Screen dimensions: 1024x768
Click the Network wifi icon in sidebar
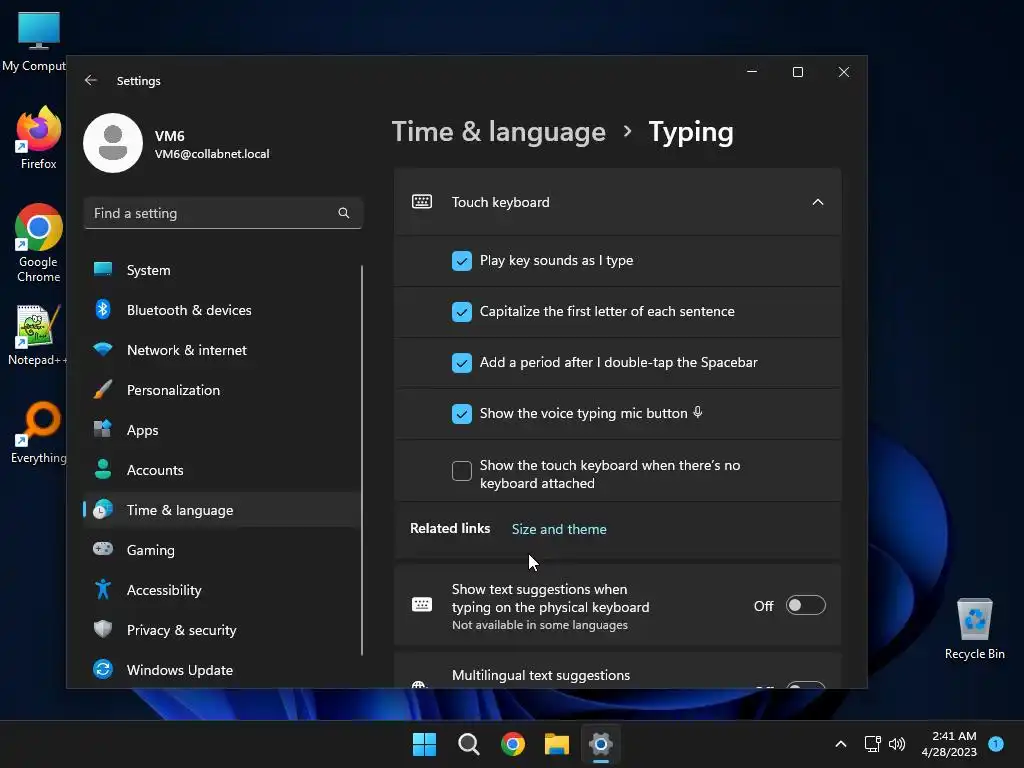click(x=103, y=349)
